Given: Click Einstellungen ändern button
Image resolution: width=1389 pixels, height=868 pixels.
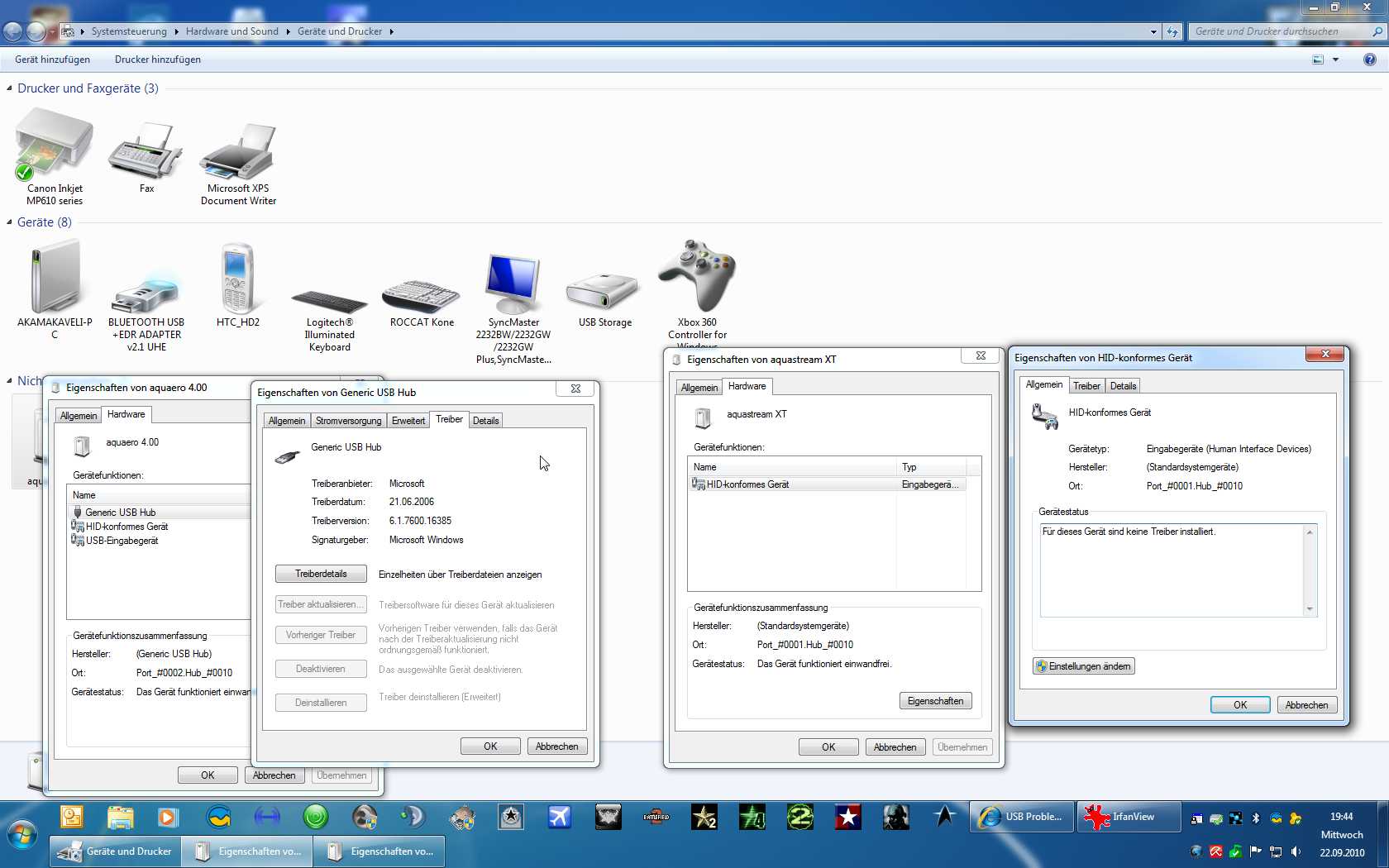Looking at the screenshot, I should [1083, 666].
